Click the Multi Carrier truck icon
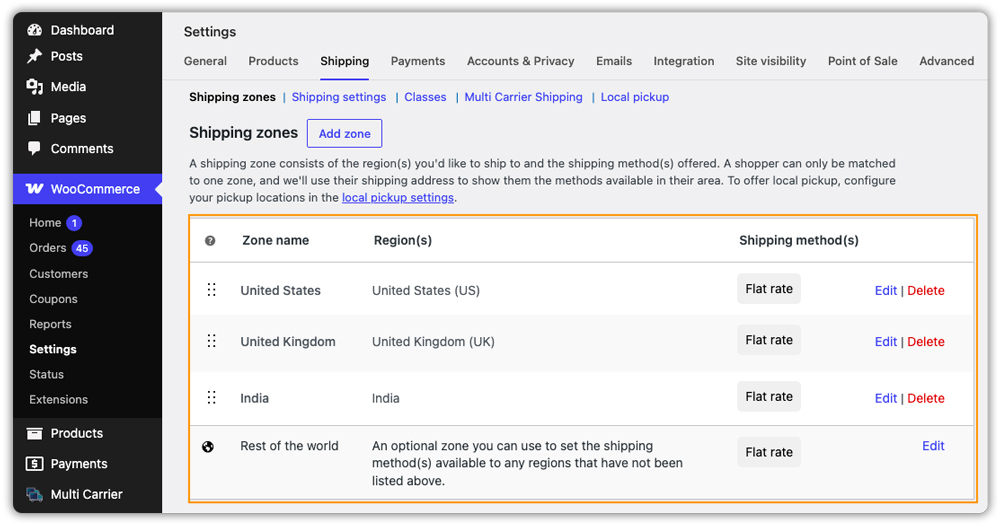Image resolution: width=1000 pixels, height=527 pixels. pos(34,494)
